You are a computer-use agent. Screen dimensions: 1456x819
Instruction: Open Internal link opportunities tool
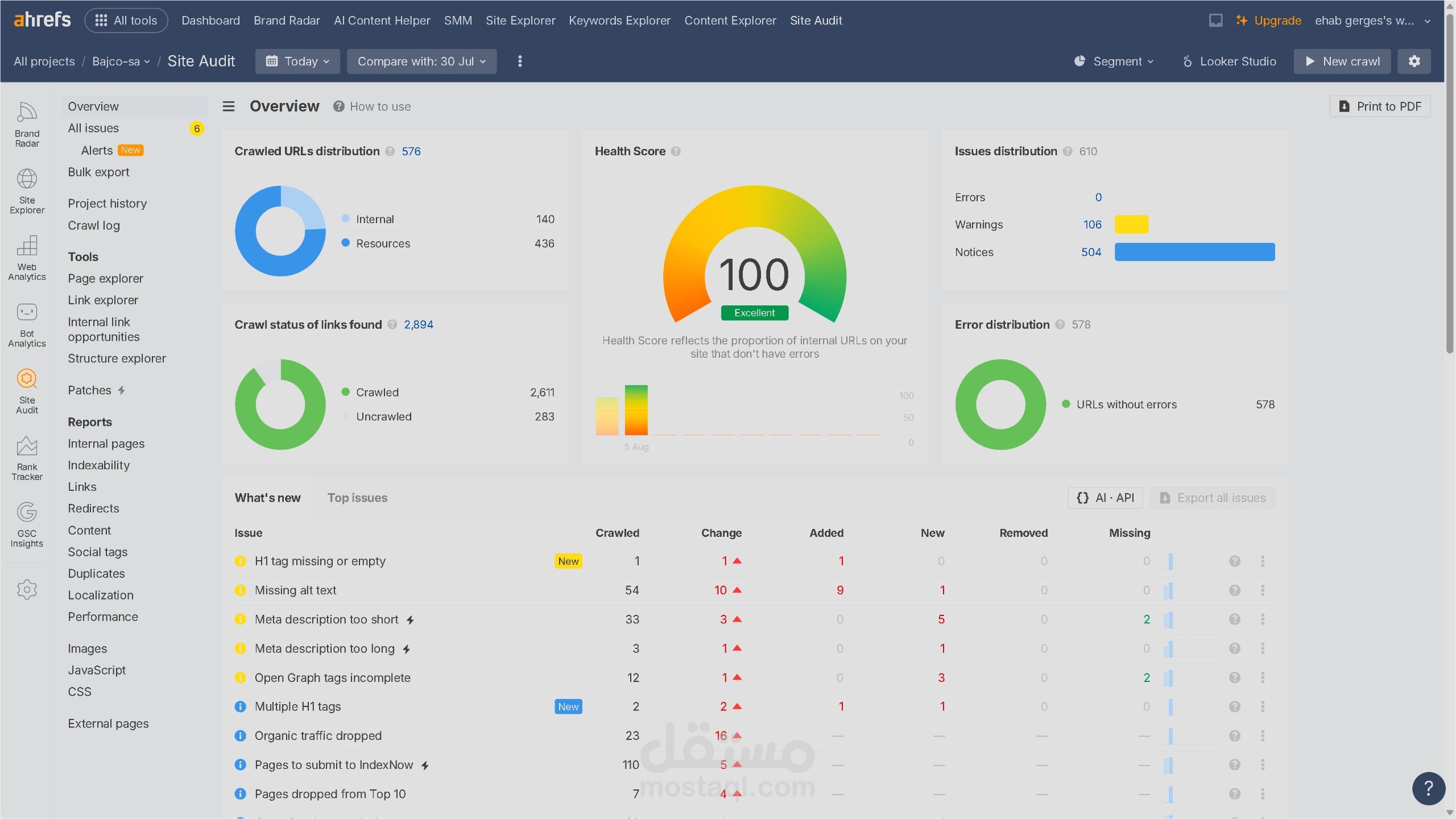tap(104, 329)
